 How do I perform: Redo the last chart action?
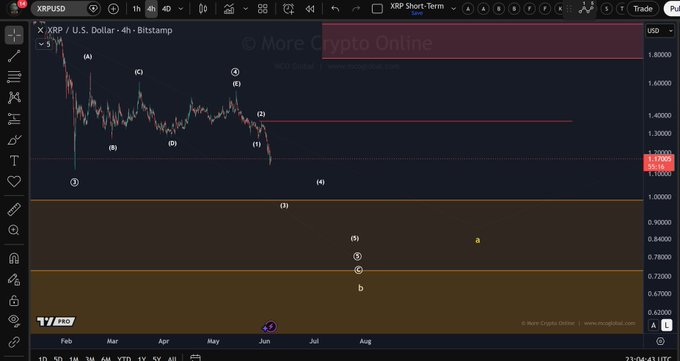point(356,9)
